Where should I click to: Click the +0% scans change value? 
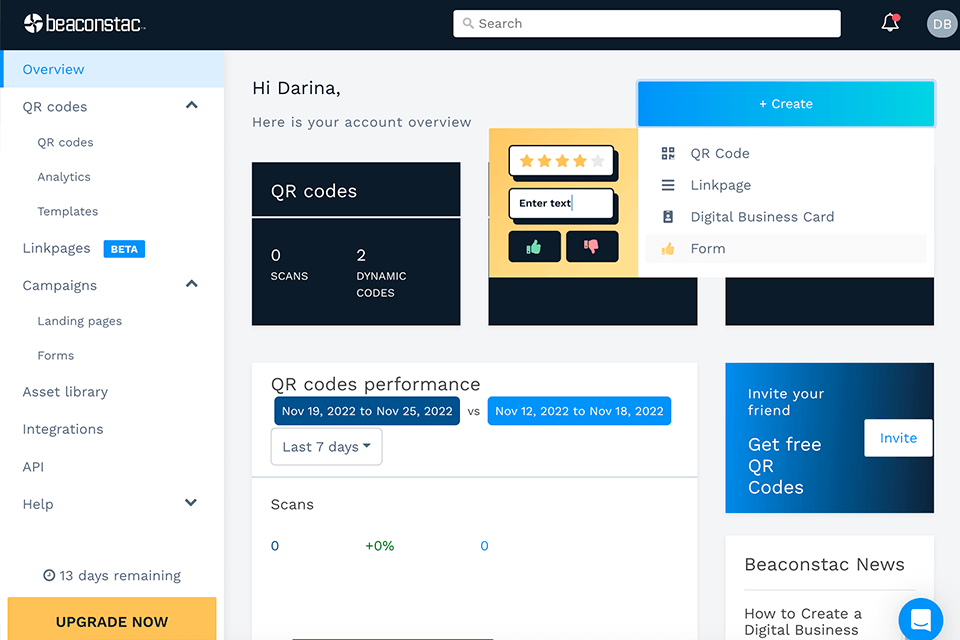pos(380,546)
